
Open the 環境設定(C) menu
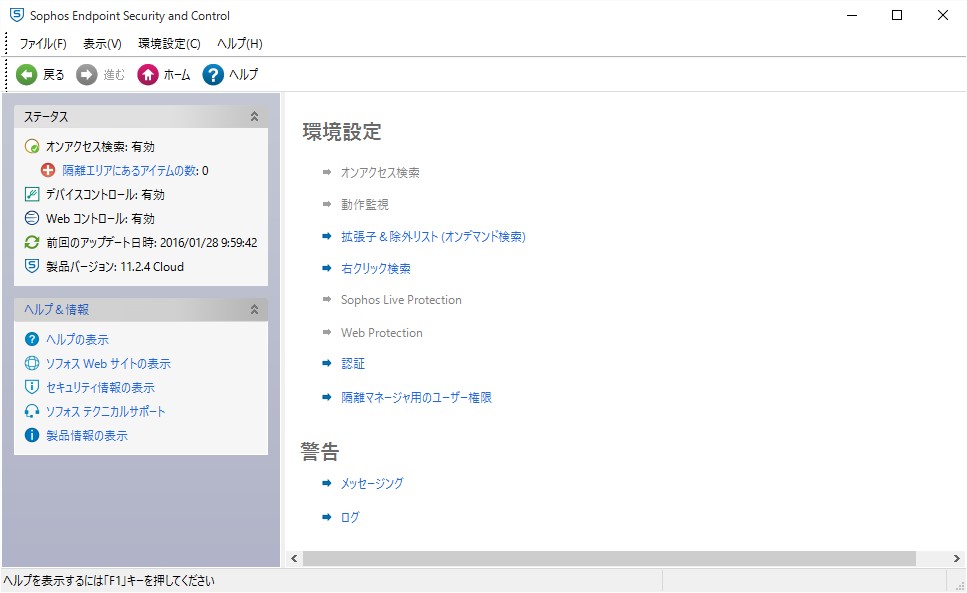click(169, 44)
